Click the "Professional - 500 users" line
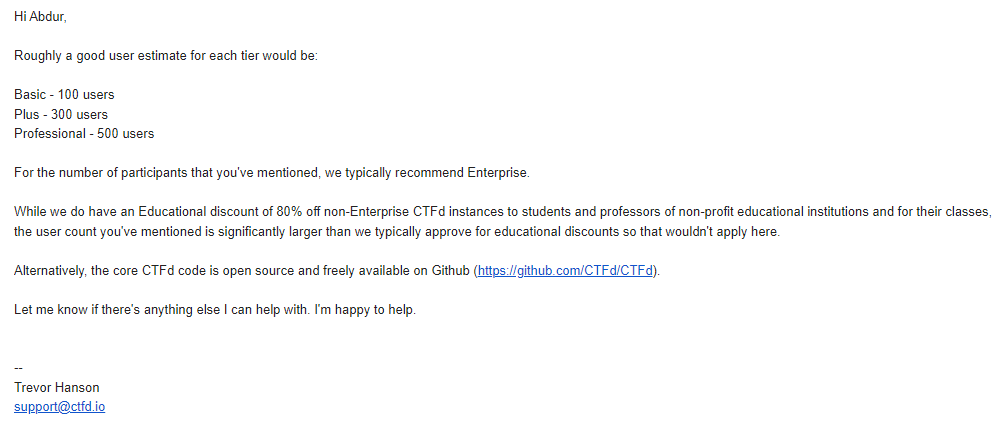 click(84, 133)
